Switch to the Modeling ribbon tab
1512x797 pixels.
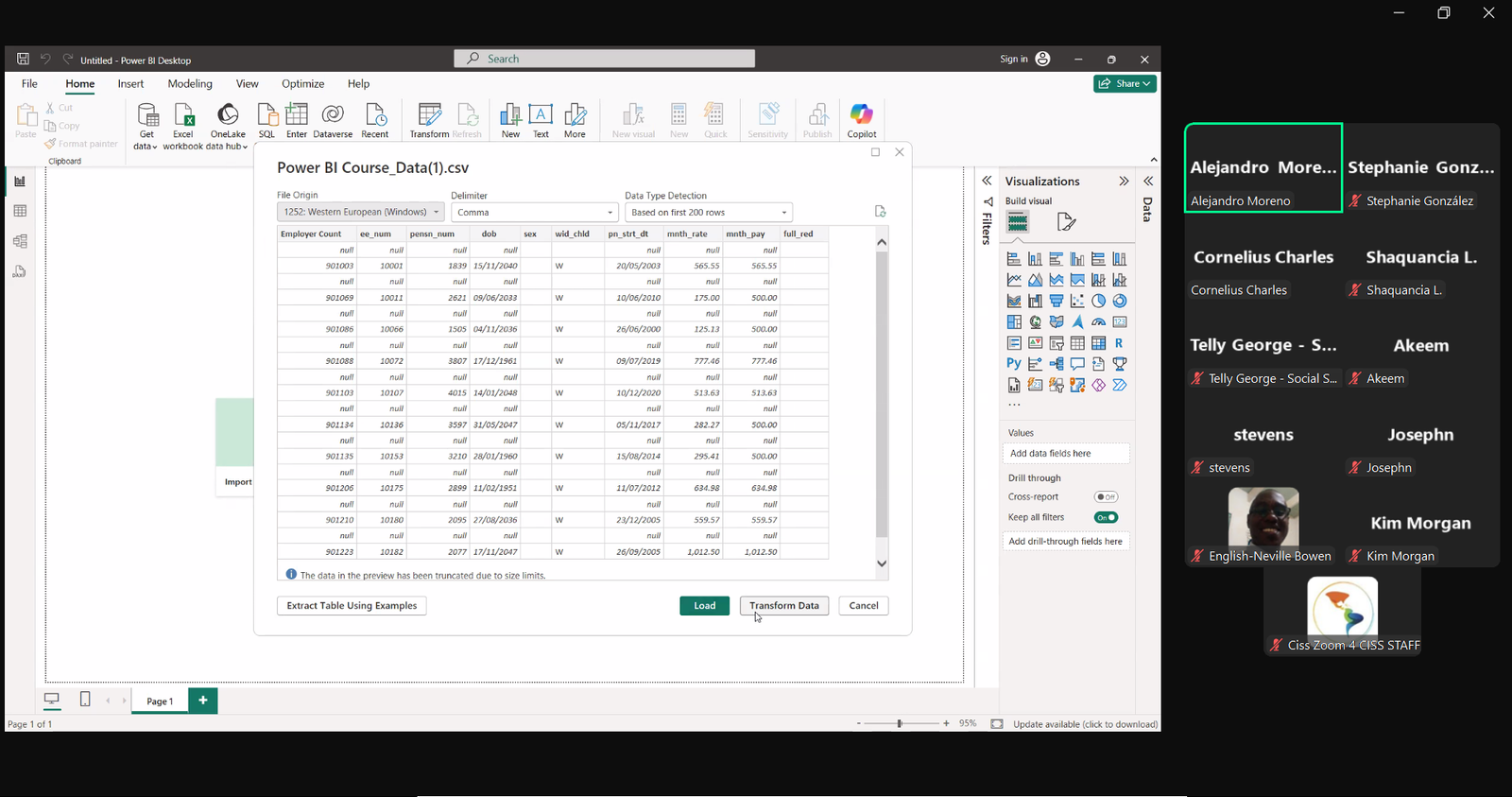190,84
